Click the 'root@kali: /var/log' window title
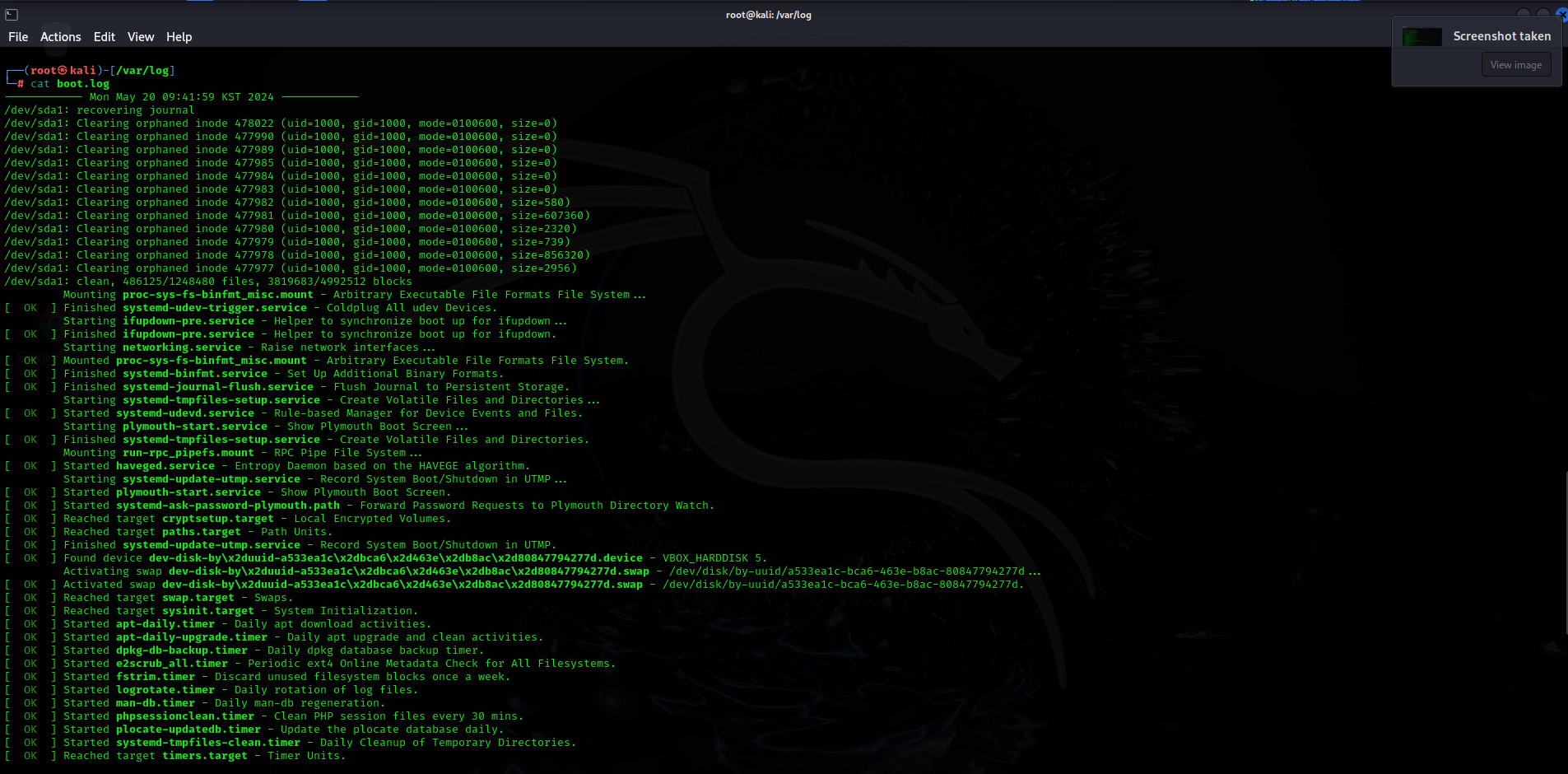 768,15
